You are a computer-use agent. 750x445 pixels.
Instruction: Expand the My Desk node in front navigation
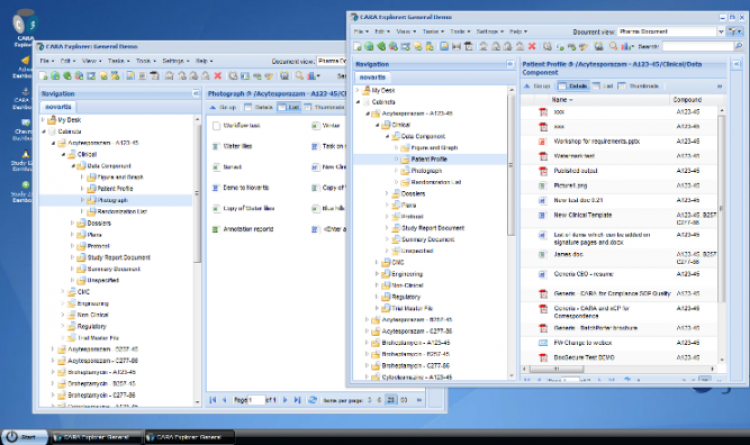point(358,90)
